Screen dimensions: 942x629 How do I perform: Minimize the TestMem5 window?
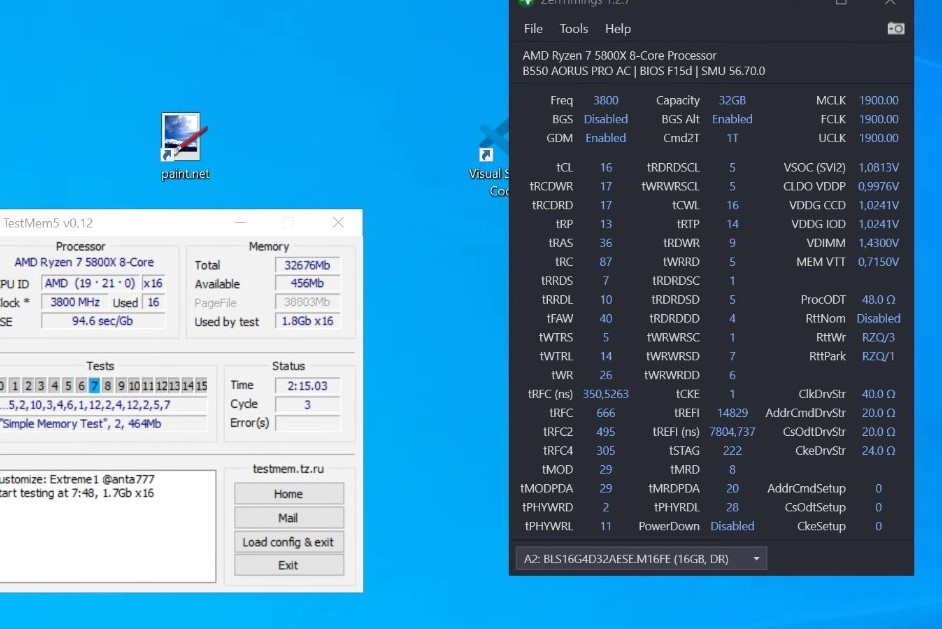click(x=240, y=223)
